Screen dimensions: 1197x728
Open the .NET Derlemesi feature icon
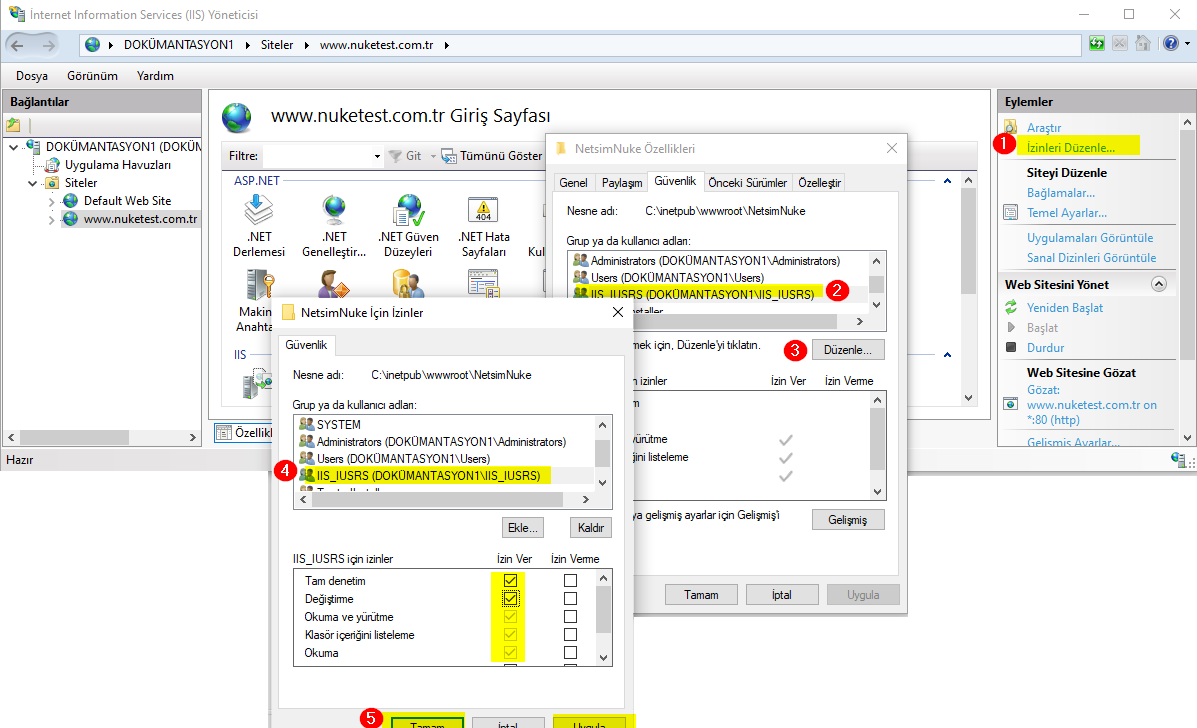[x=258, y=210]
